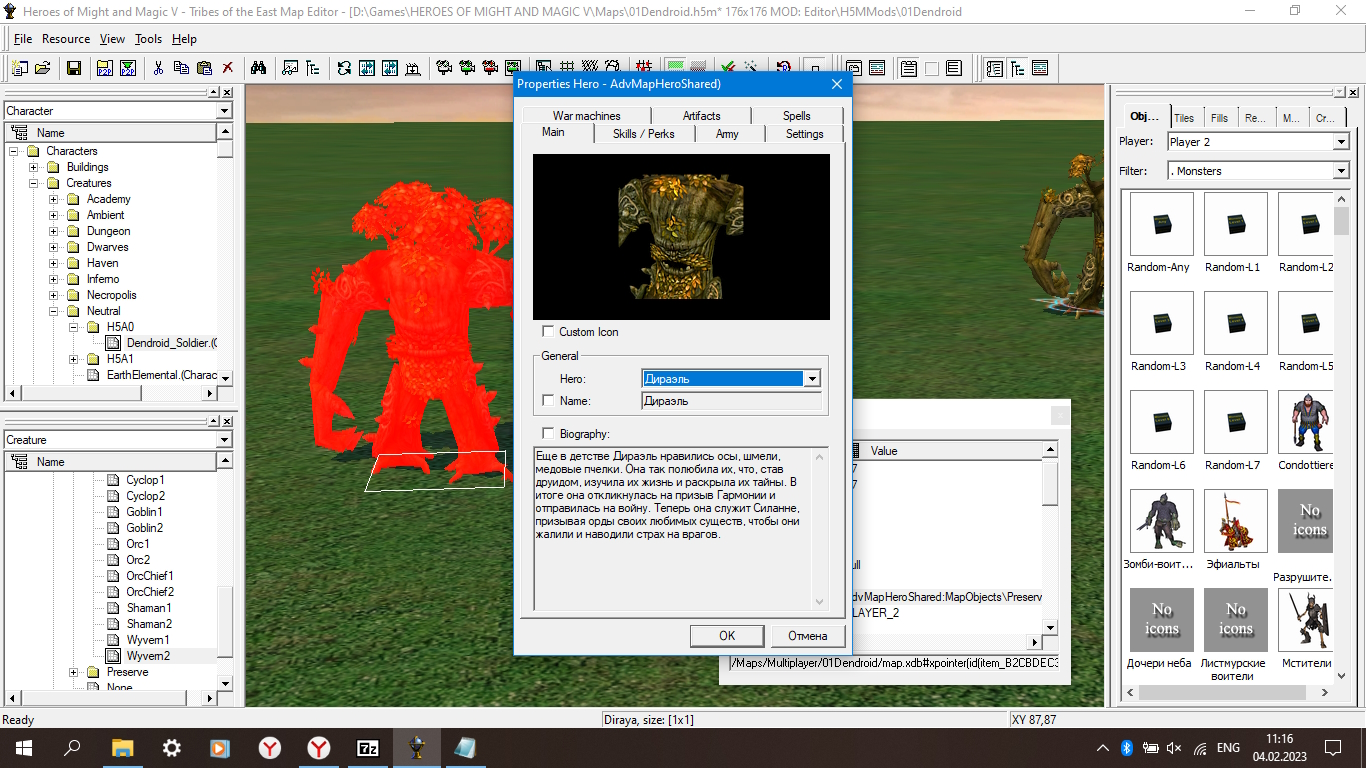This screenshot has width=1366, height=768.
Task: Click the magic wand toolbar icon
Action: click(751, 68)
